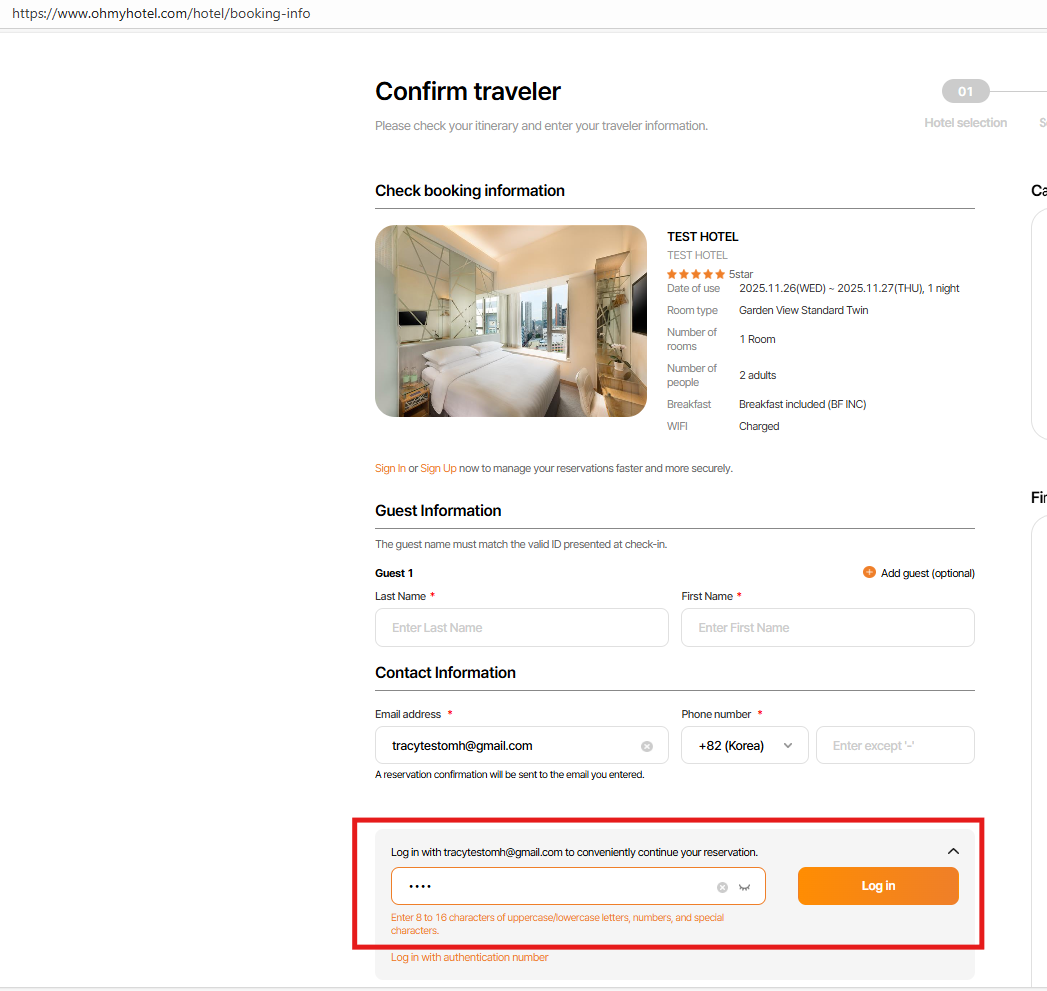Clear the email address field
This screenshot has height=991, width=1047.
click(647, 746)
